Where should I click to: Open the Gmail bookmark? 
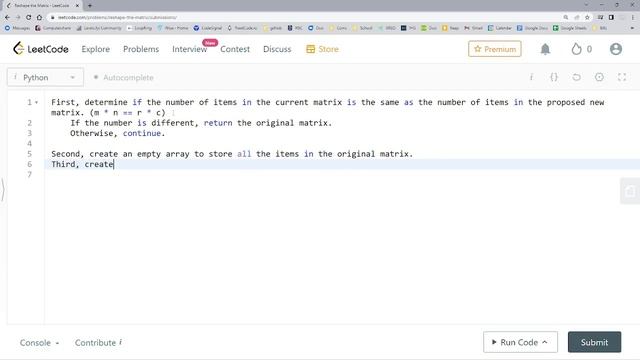click(473, 28)
